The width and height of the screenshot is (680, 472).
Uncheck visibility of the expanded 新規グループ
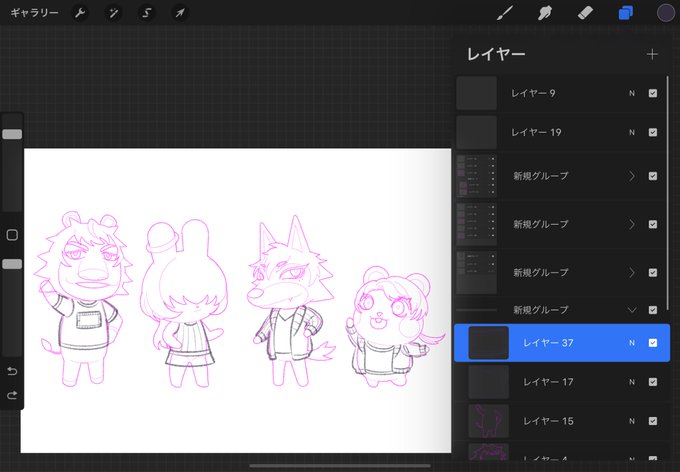coord(653,310)
